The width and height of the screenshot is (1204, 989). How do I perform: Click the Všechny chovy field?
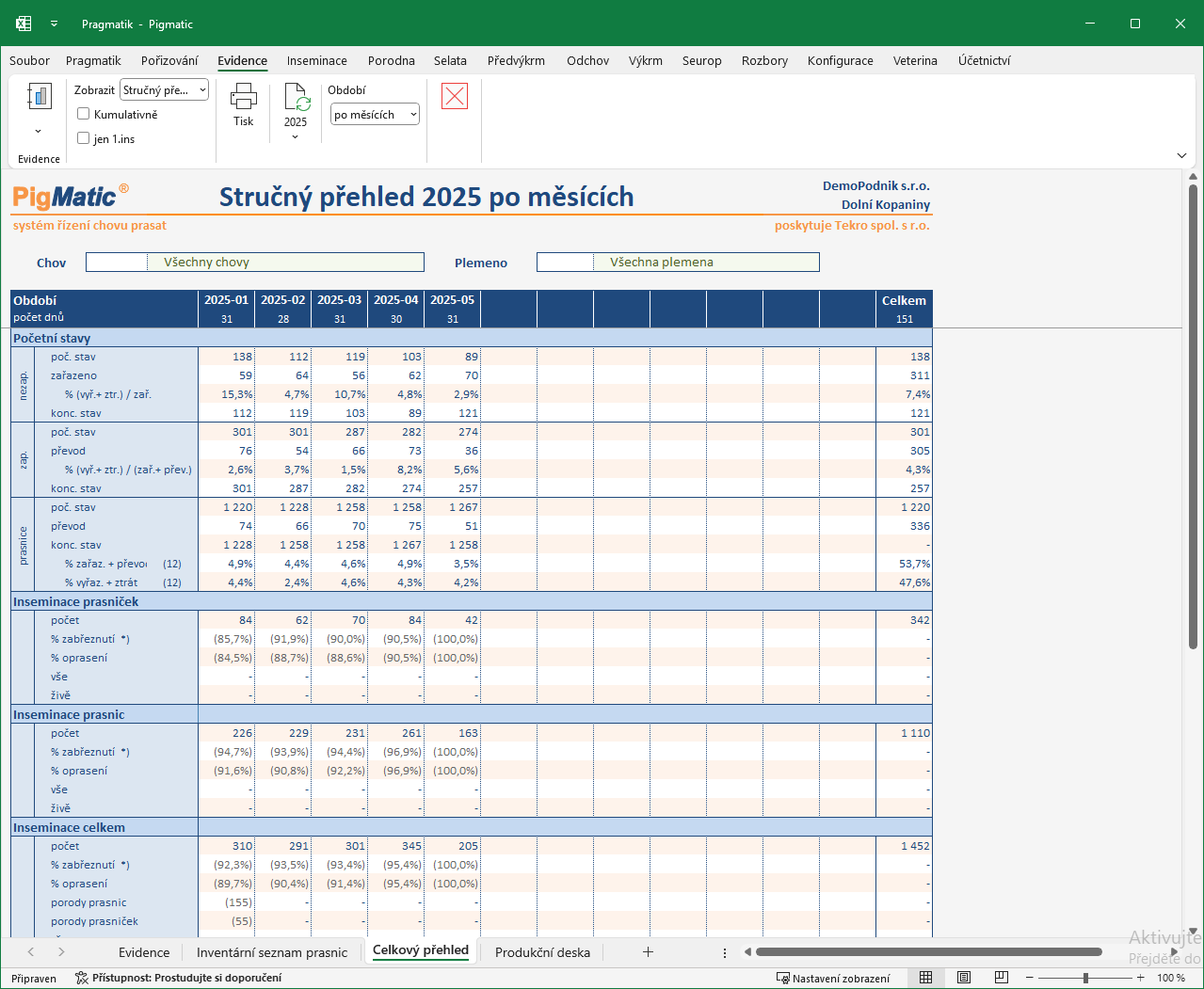[255, 263]
